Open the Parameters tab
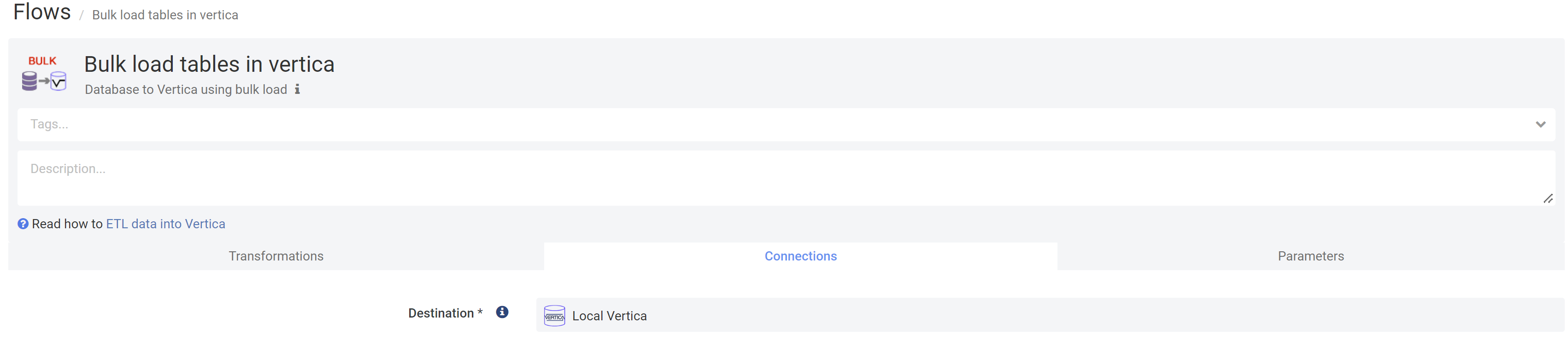The height and width of the screenshot is (347, 1568). tap(1310, 256)
